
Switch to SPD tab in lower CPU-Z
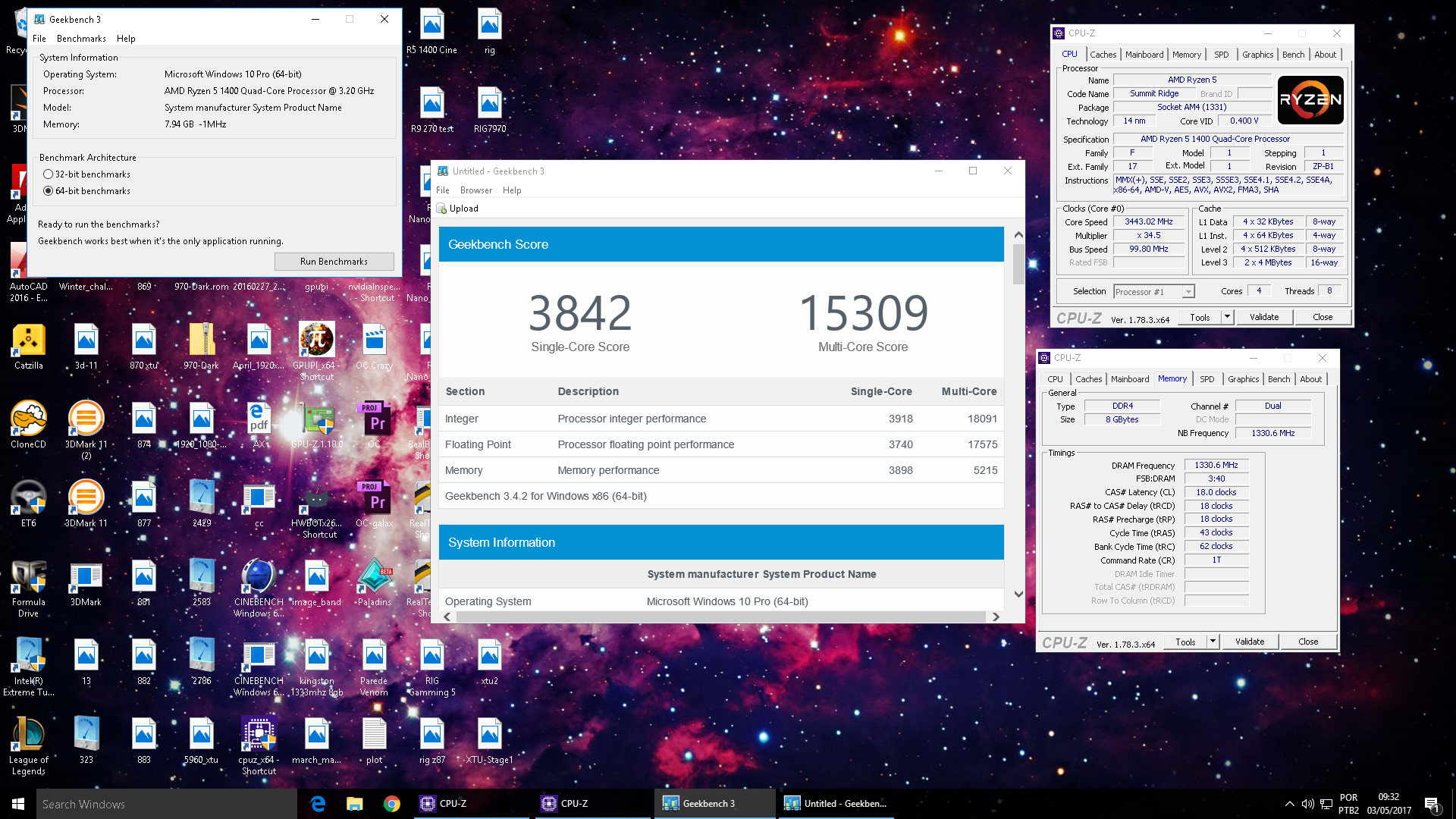coord(1207,379)
